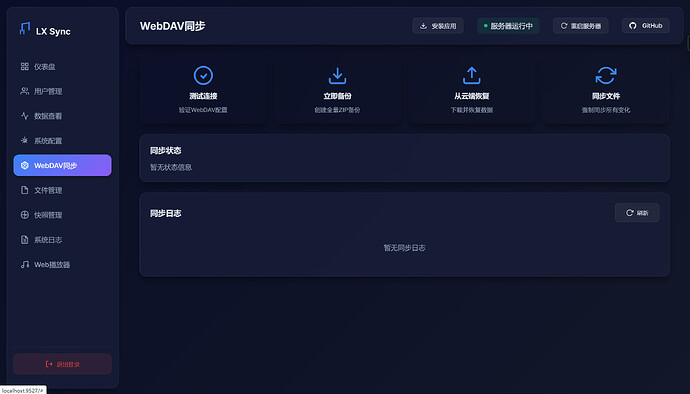The width and height of the screenshot is (690, 394).
Task: Click the green server status dot
Action: (485, 26)
